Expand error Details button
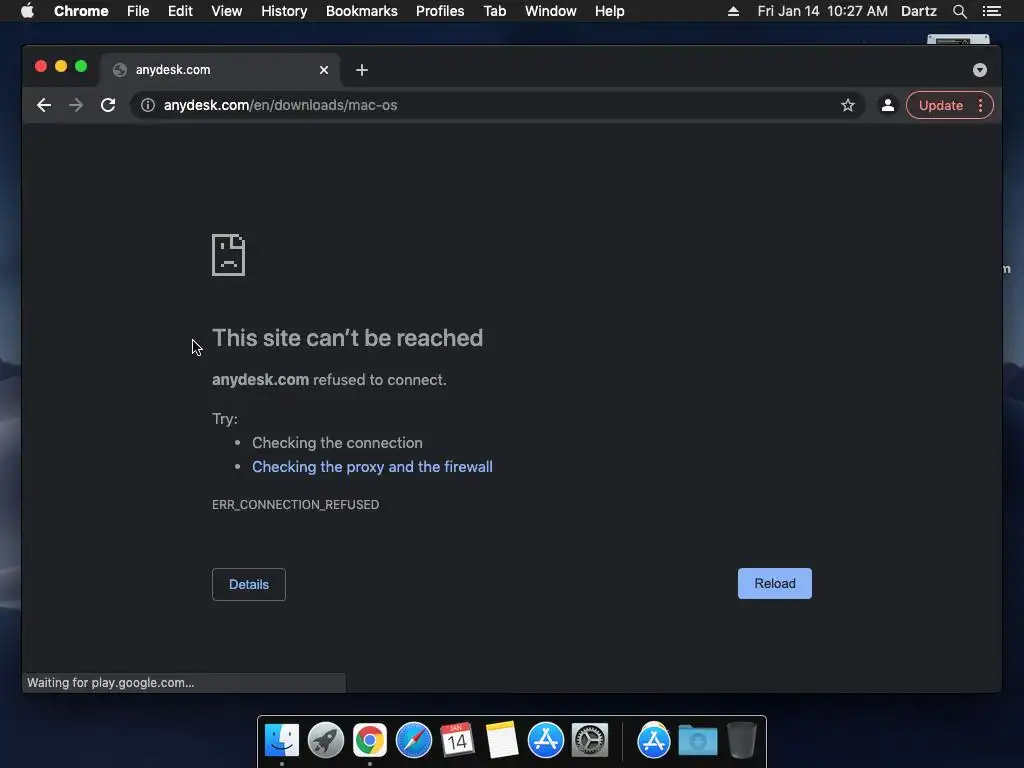 coord(249,584)
